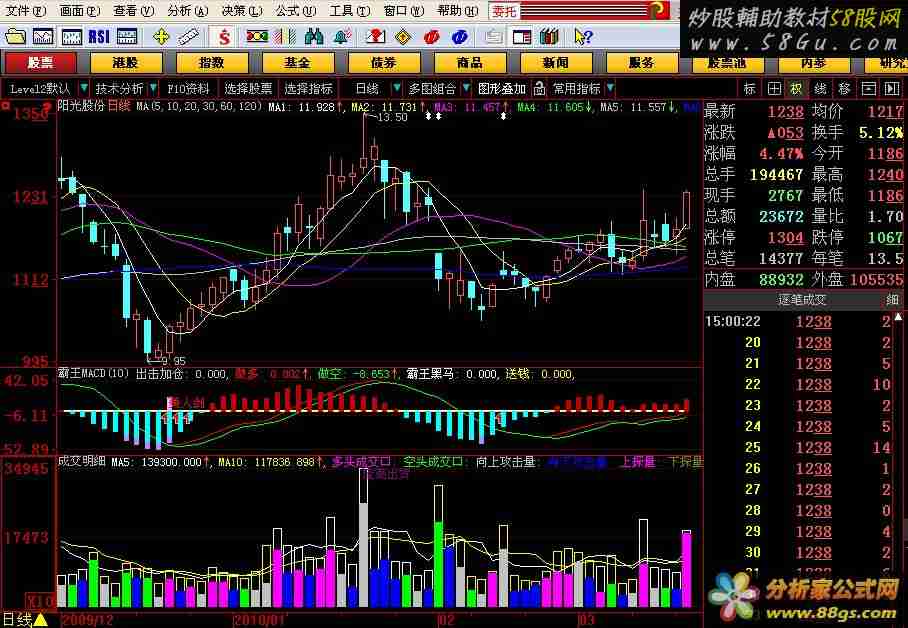Switch to the 基金 tab
The height and width of the screenshot is (628, 908).
298,63
